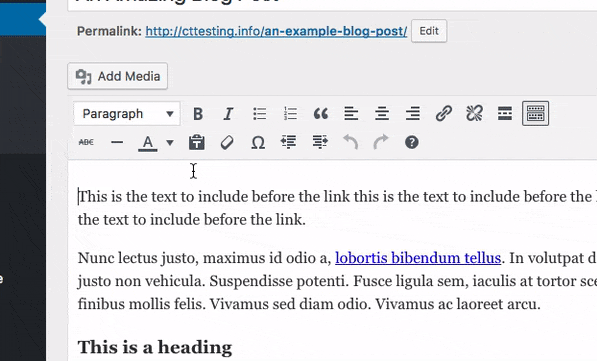The width and height of the screenshot is (597, 361).
Task: Click at start of first paragraph
Action: coord(79,196)
